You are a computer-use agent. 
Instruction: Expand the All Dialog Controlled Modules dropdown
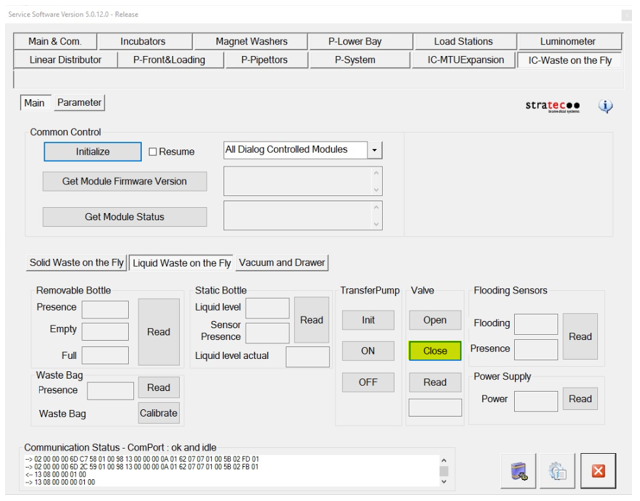375,150
